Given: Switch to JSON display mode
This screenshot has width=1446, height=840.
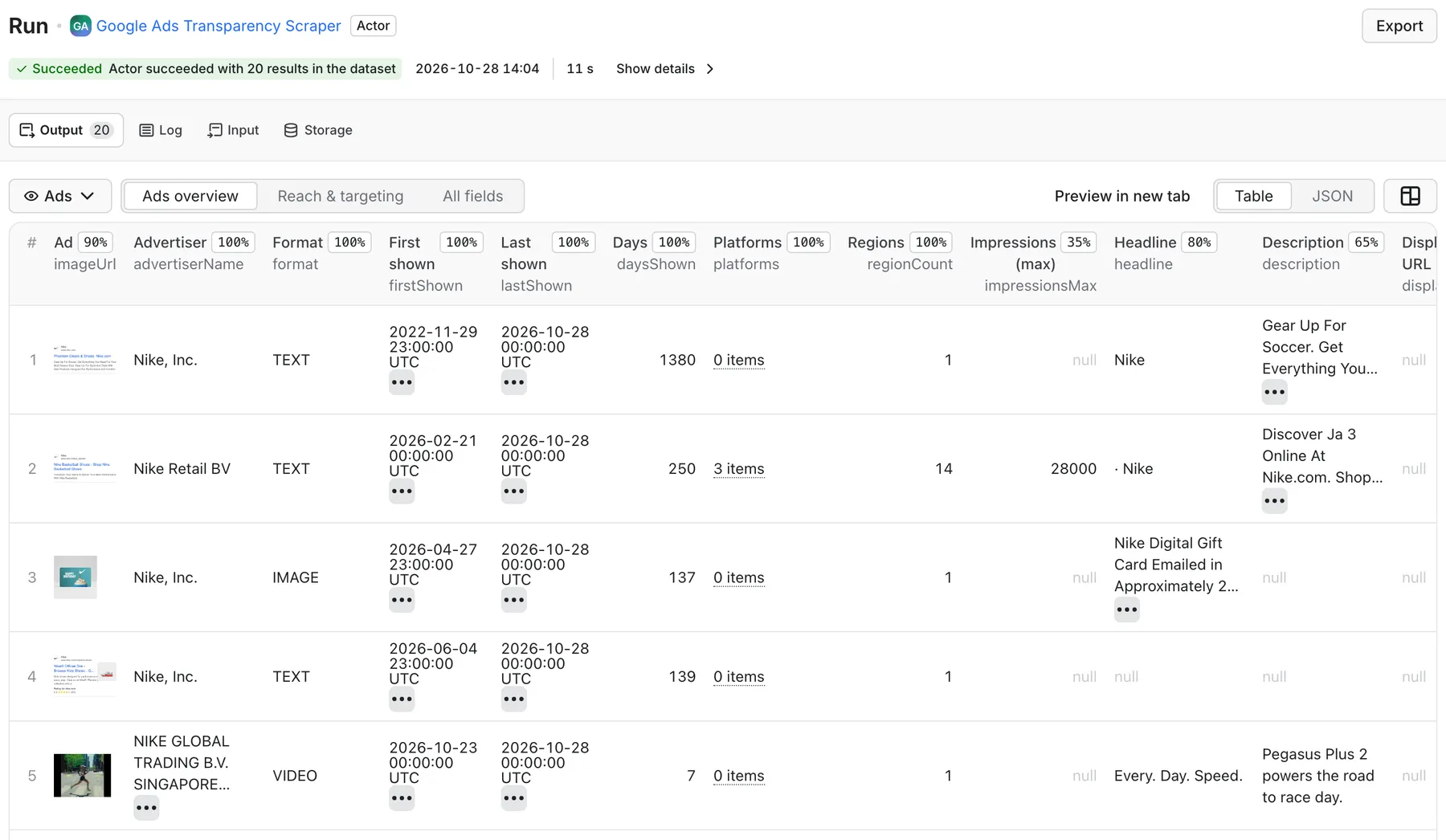Looking at the screenshot, I should coord(1332,196).
